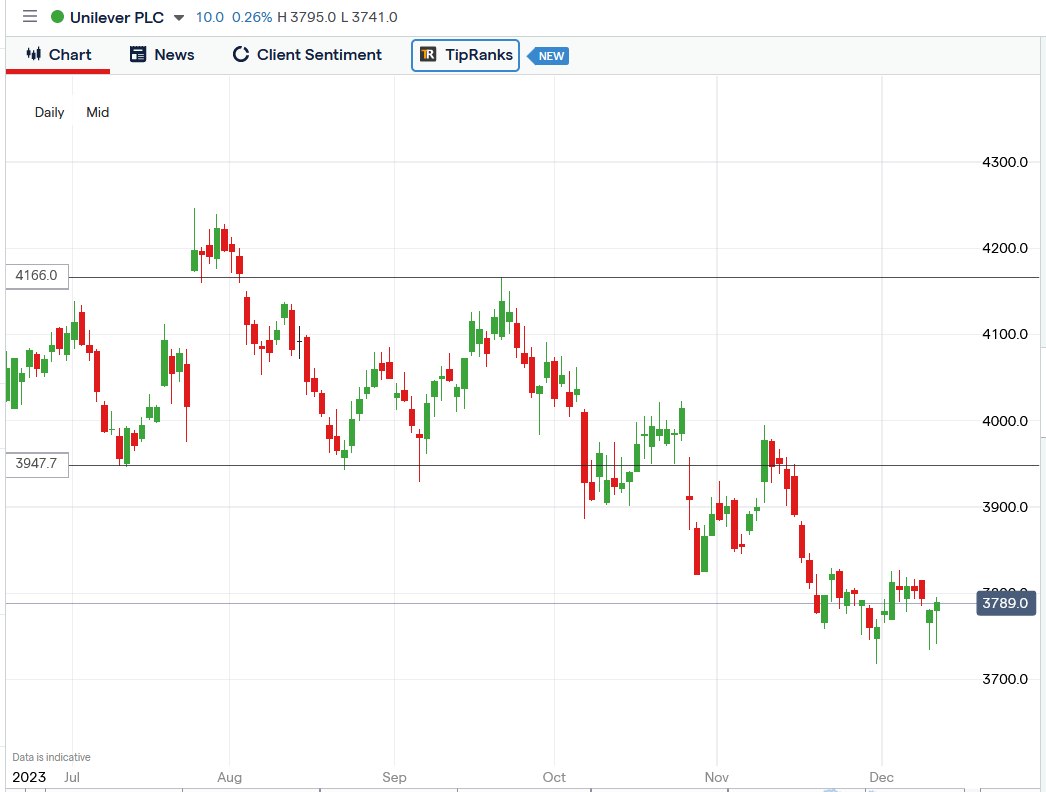Viewport: 1046px width, 792px height.
Task: Click the Oct date axis label
Action: pyautogui.click(x=554, y=777)
